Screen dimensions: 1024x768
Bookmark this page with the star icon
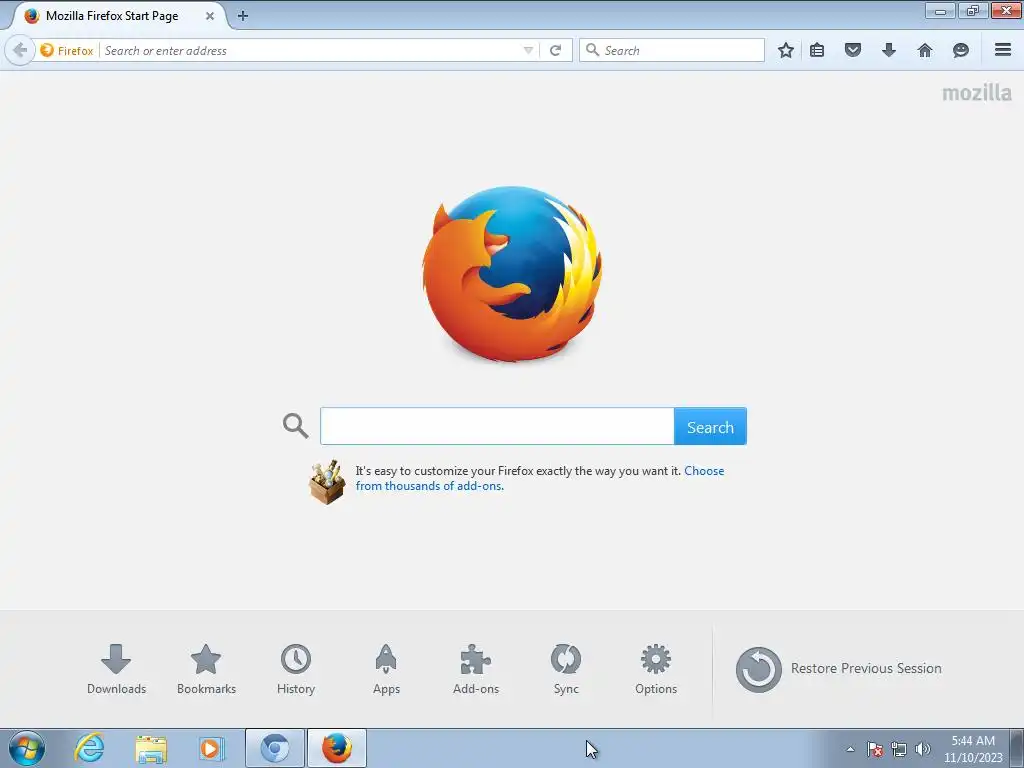pos(786,50)
